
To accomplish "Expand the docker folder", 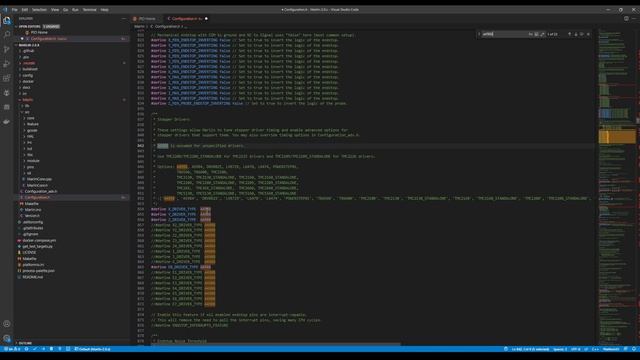I will (x=28, y=81).
